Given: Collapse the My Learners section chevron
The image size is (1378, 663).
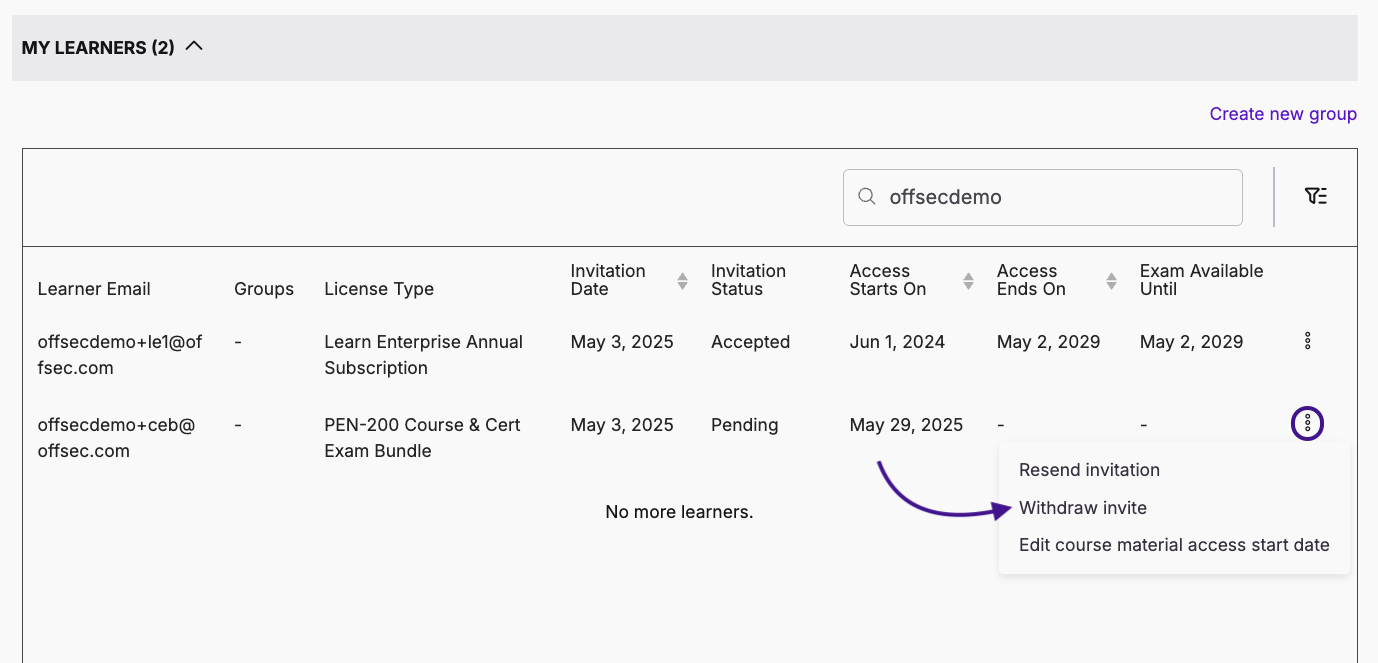Looking at the screenshot, I should 194,46.
